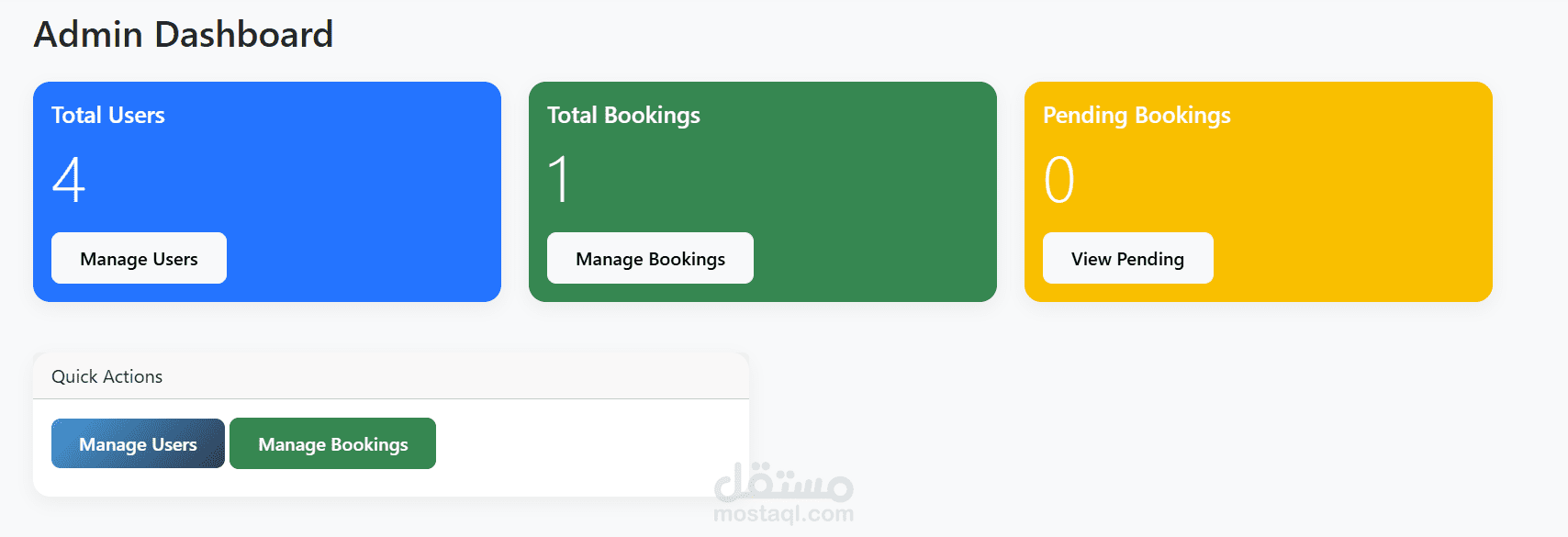Click the Quick Actions panel header

pos(107,376)
